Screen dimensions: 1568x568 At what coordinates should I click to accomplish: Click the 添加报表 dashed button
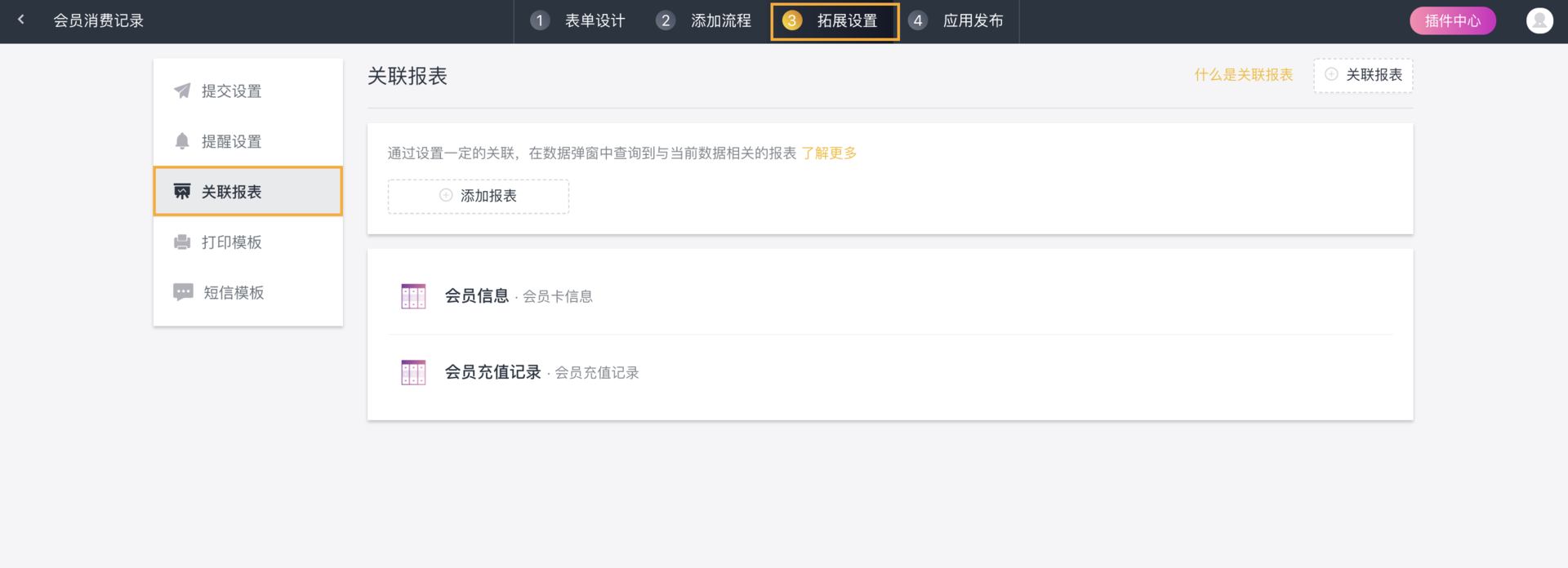pyautogui.click(x=479, y=196)
